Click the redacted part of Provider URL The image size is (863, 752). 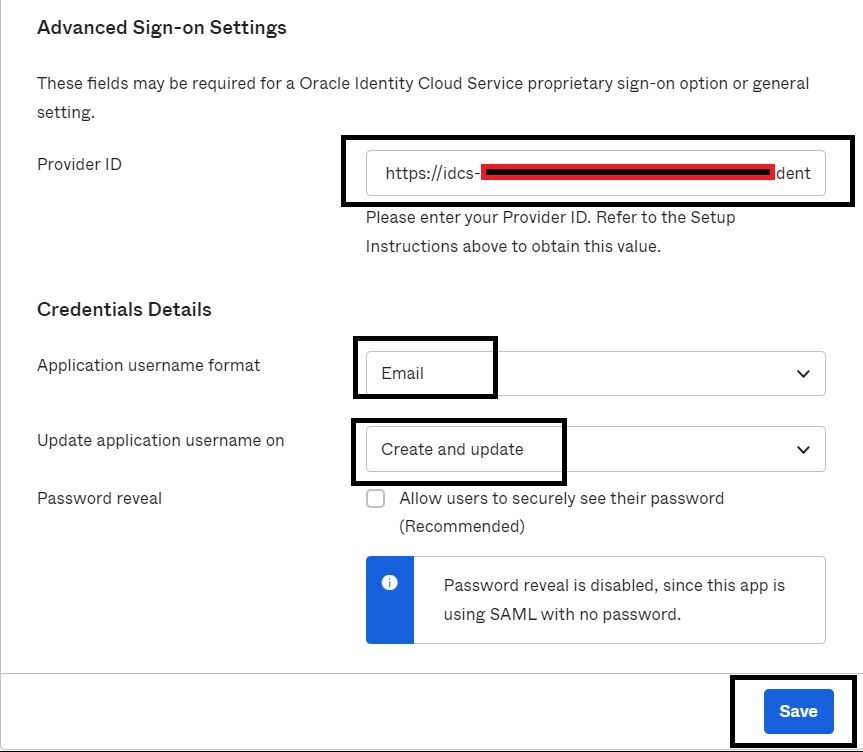point(627,173)
